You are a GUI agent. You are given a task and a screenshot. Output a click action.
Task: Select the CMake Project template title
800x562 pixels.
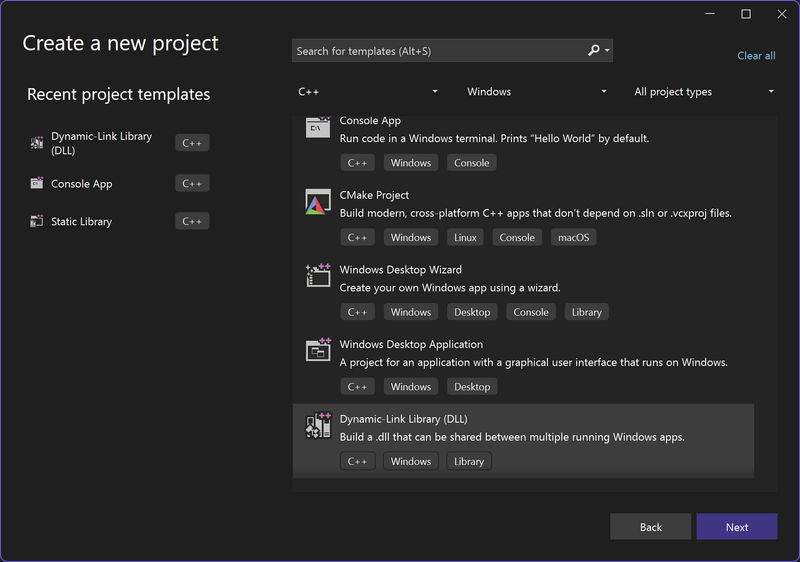tap(374, 195)
